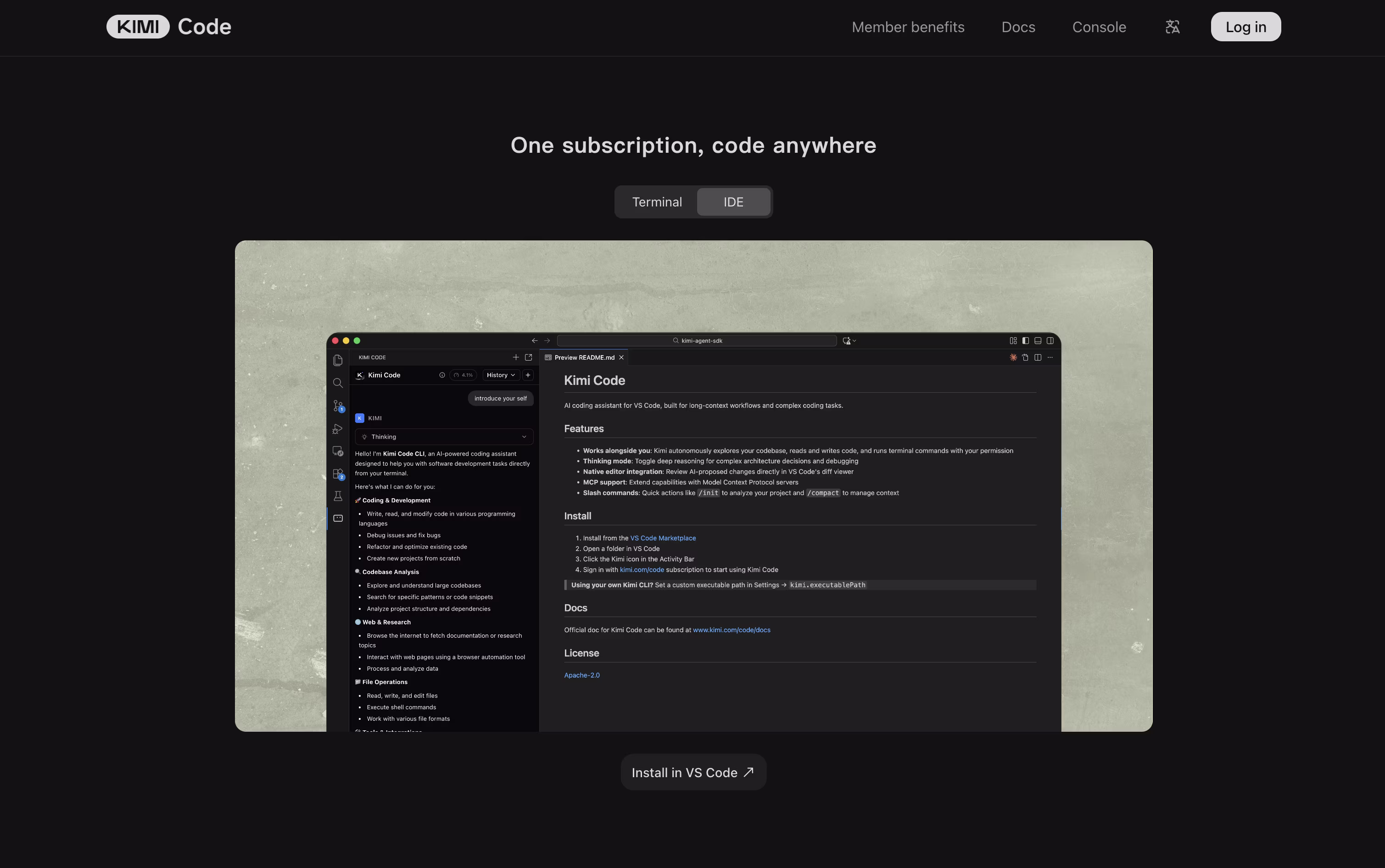Click the "Install" heading in the README
The height and width of the screenshot is (868, 1385).
pos(578,516)
